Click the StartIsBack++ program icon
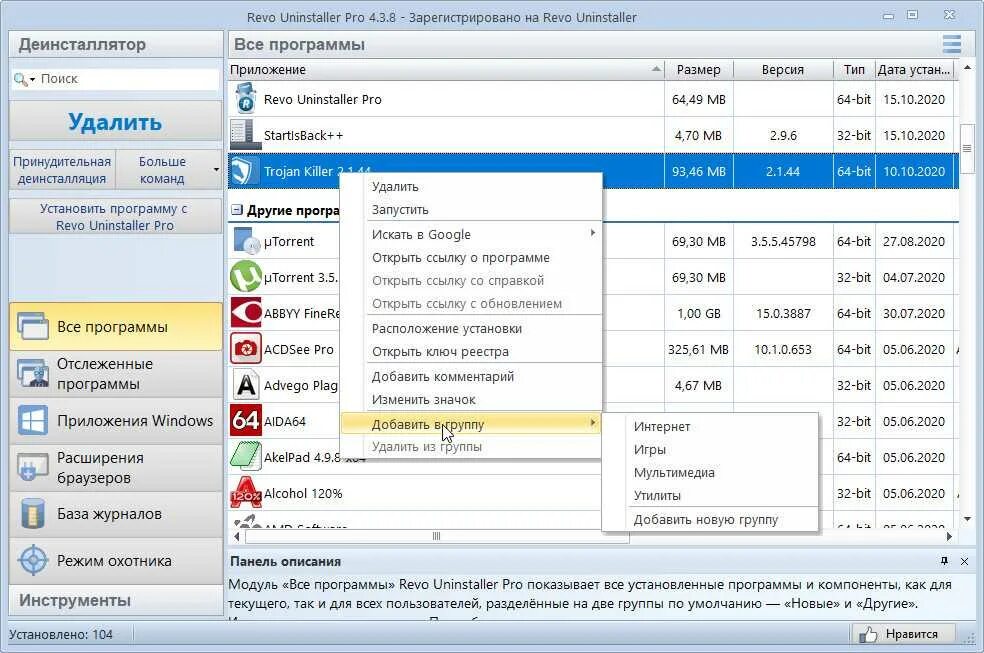 tap(245, 135)
